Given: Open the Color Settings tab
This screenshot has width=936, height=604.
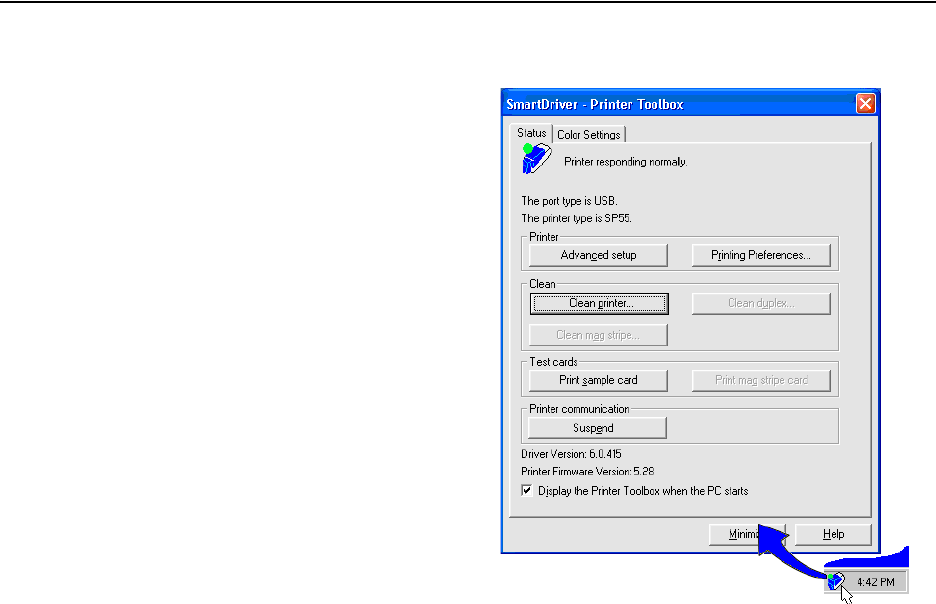Looking at the screenshot, I should coord(589,135).
